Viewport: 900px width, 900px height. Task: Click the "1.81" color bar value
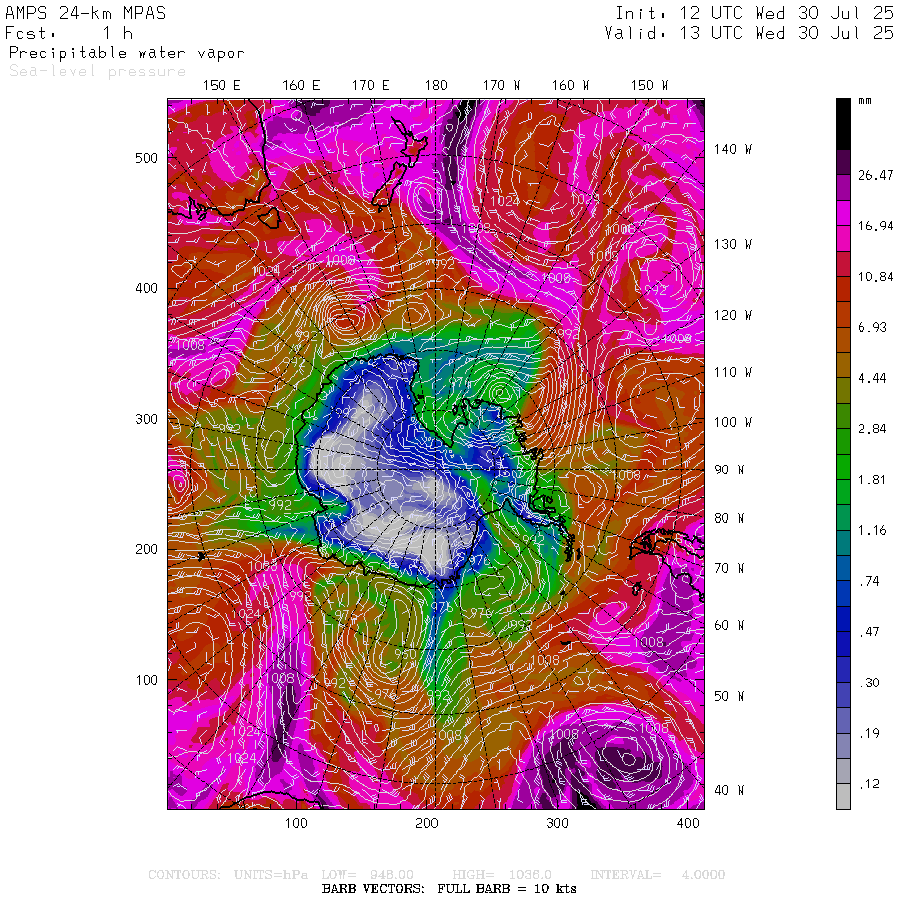click(872, 480)
